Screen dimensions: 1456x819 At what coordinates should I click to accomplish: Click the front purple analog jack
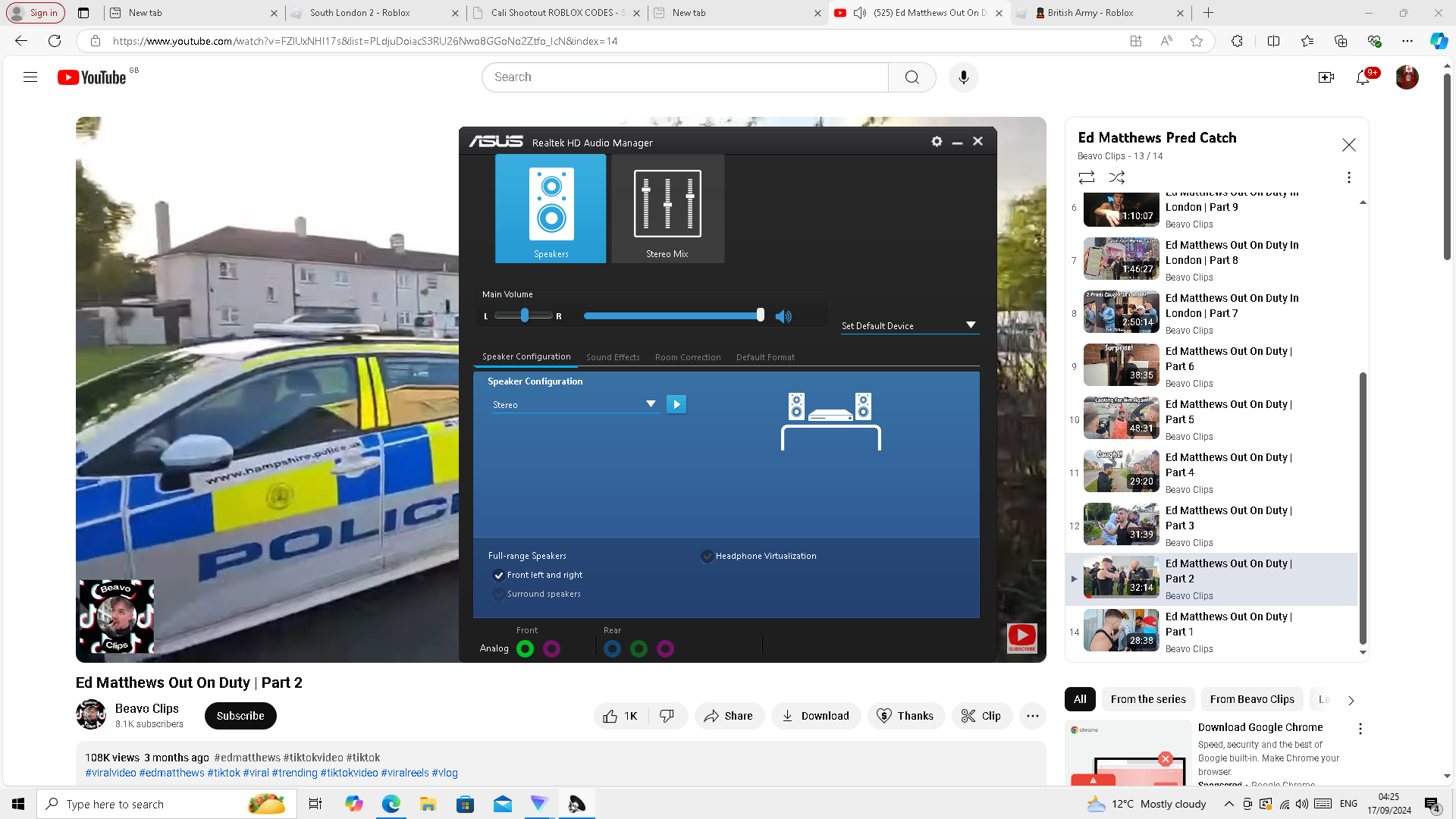point(551,648)
